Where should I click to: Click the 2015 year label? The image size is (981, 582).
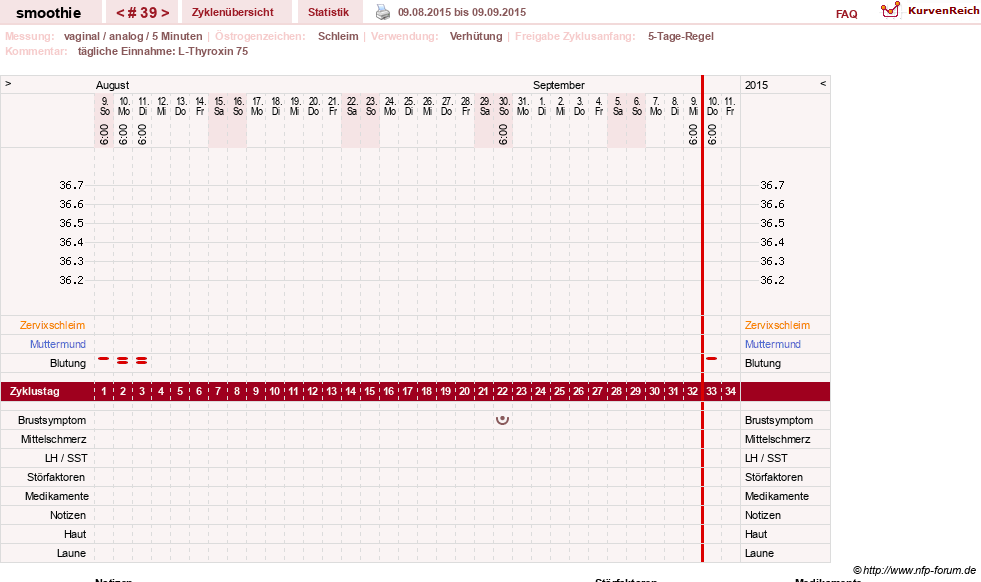[756, 85]
